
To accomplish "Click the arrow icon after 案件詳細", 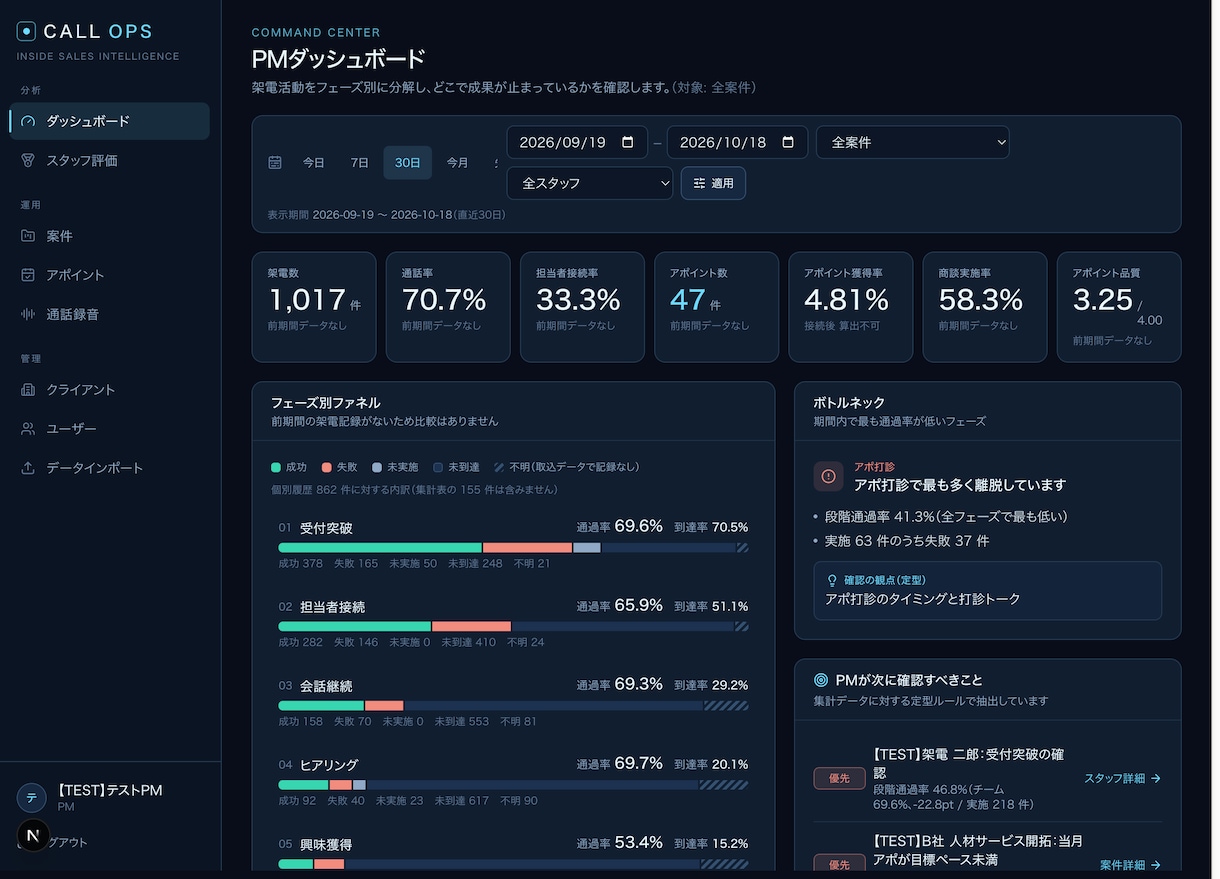I will tap(1156, 865).
